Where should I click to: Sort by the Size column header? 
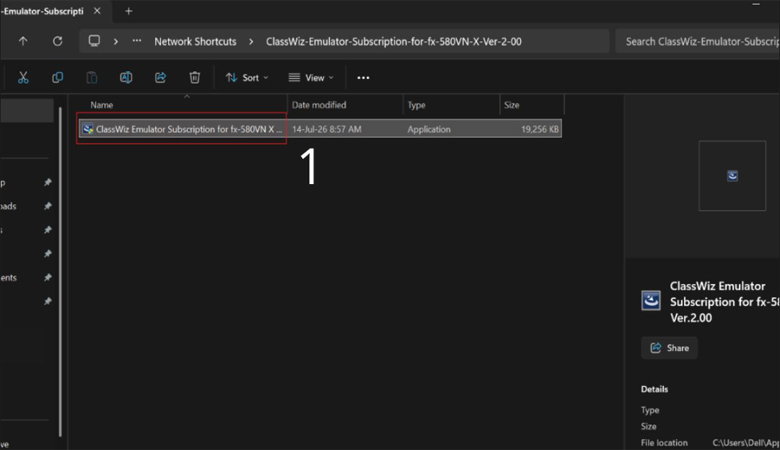(511, 105)
